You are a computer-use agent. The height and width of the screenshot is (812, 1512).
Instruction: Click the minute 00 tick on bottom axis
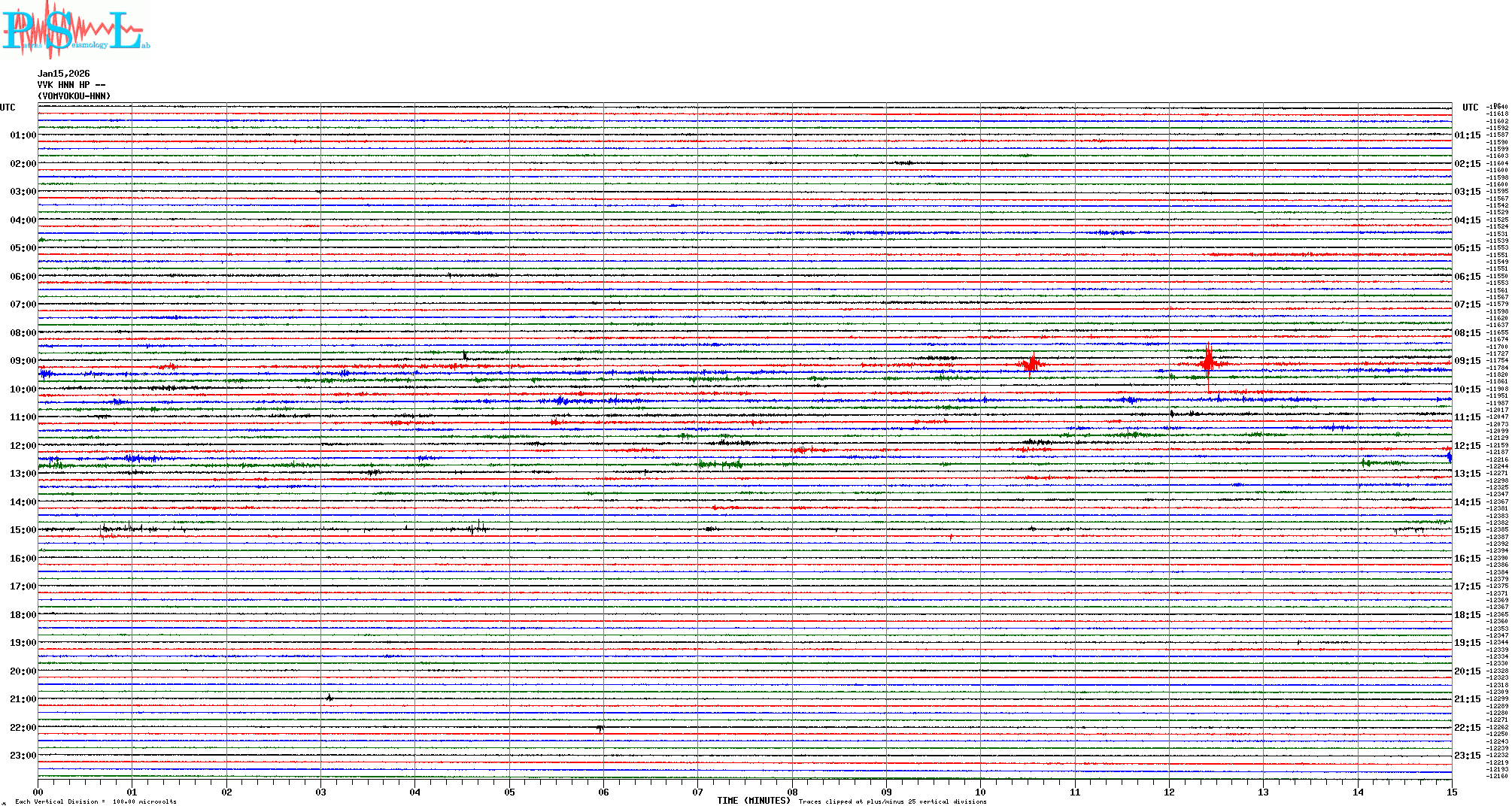pos(38,792)
